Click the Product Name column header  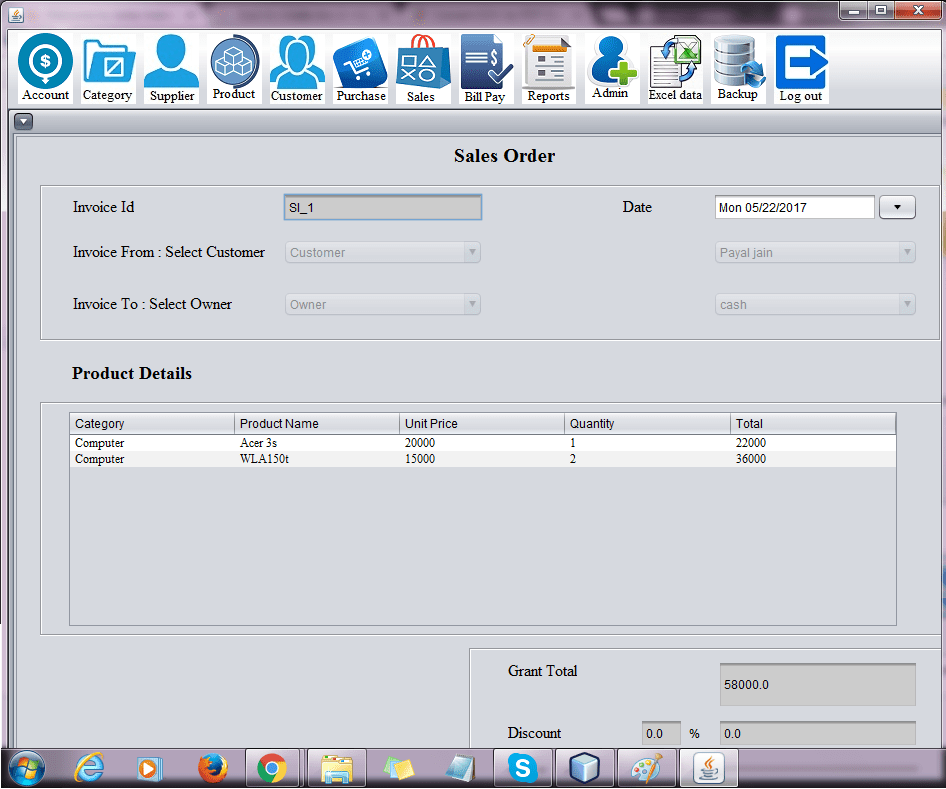click(317, 423)
